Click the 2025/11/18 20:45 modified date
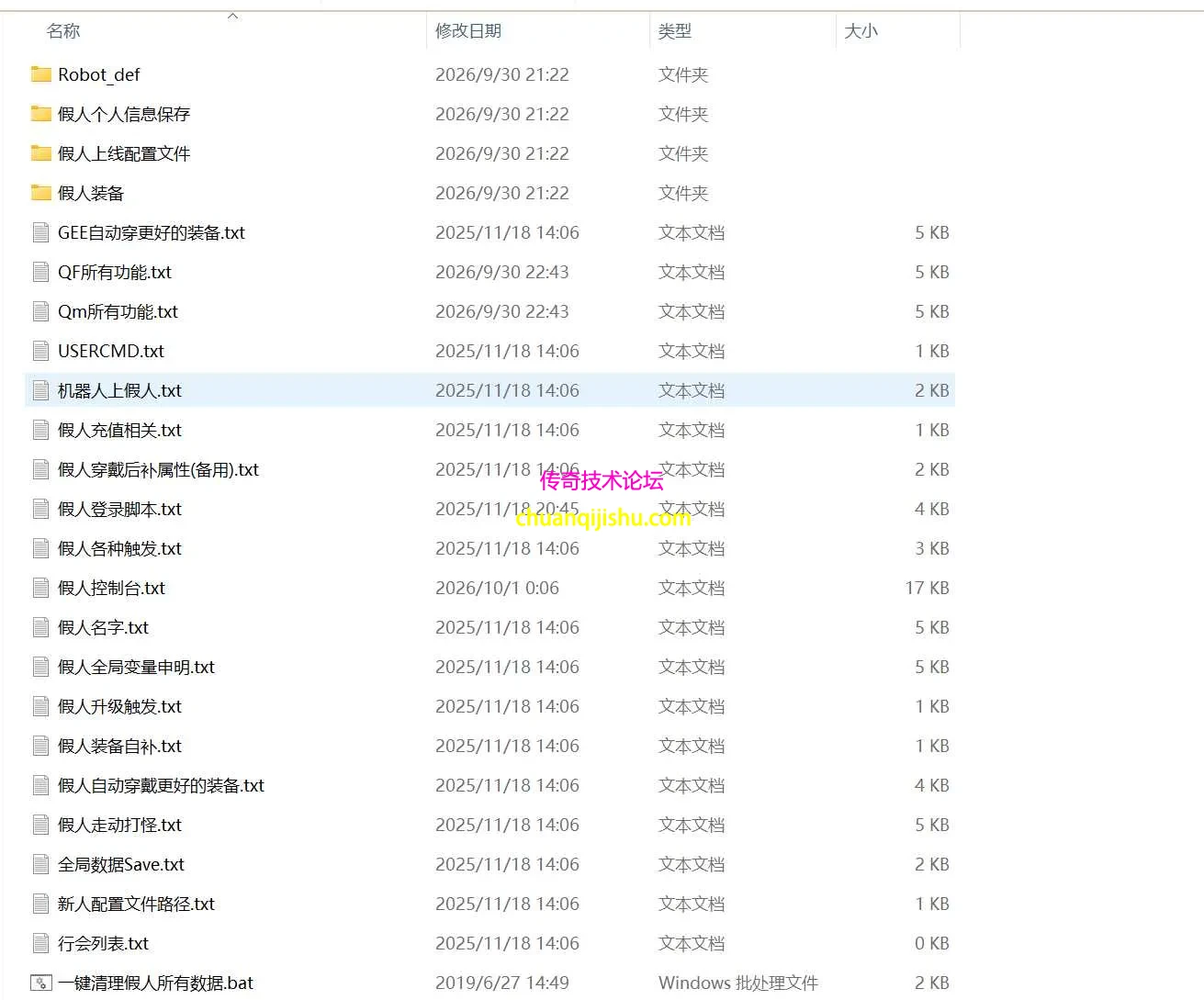 click(x=507, y=509)
